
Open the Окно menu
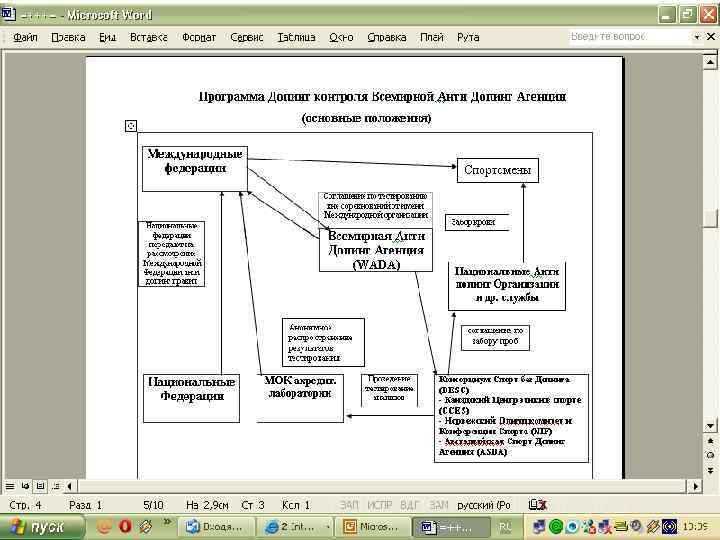341,37
